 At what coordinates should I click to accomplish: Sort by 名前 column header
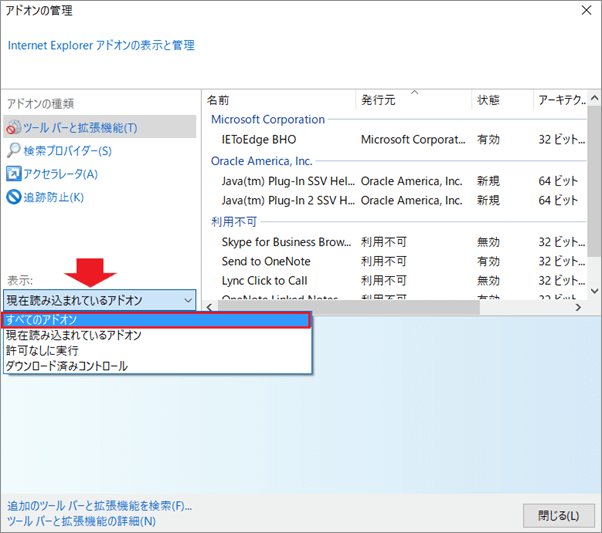[279, 100]
